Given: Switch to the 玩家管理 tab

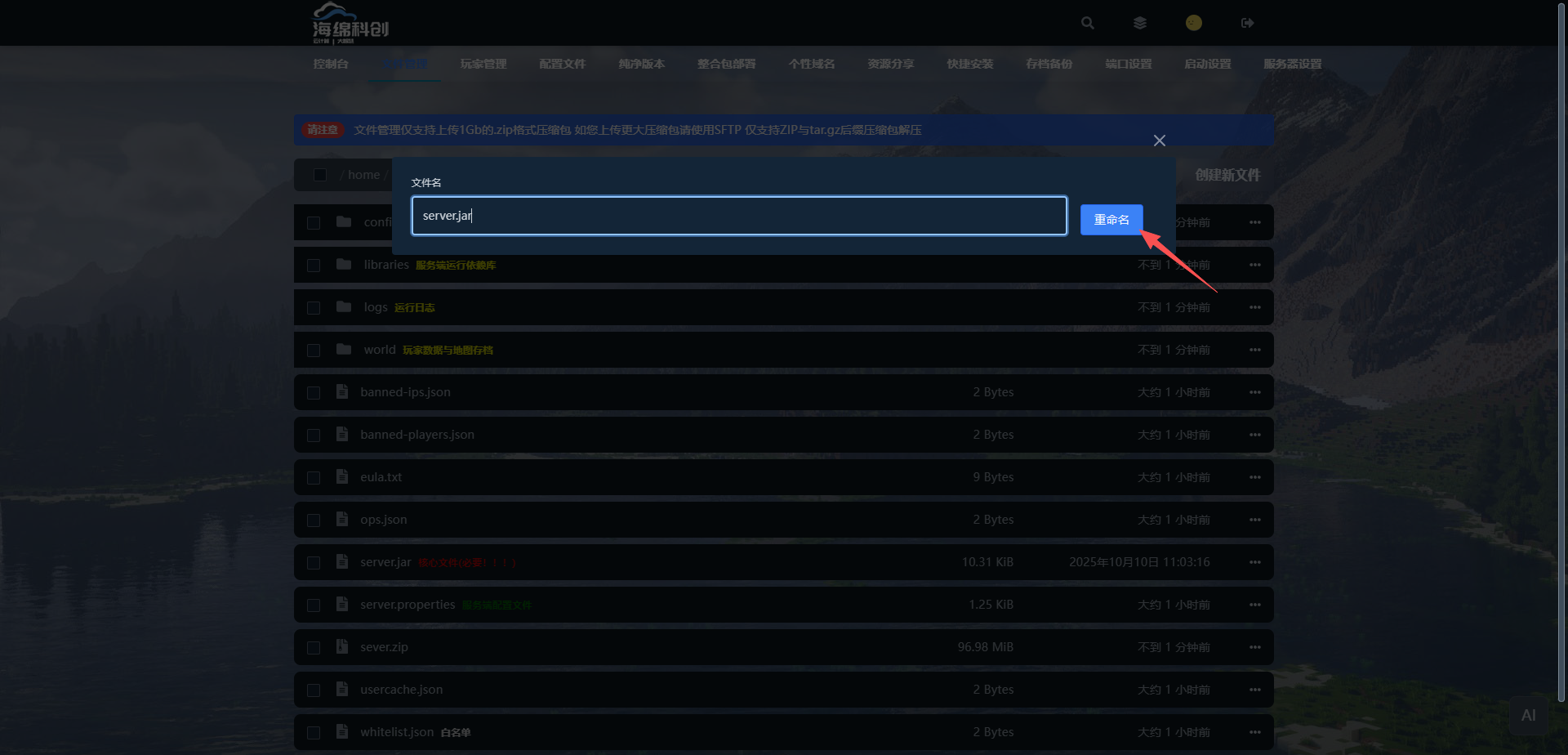Looking at the screenshot, I should point(483,64).
